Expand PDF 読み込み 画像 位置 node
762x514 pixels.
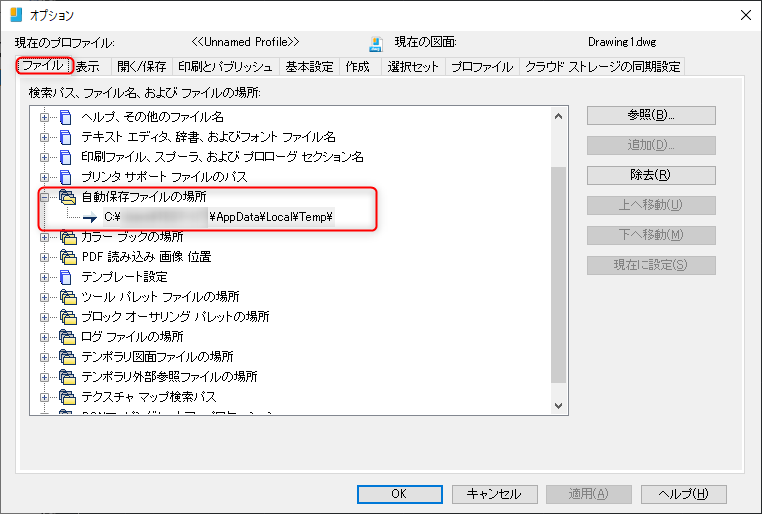(44, 257)
